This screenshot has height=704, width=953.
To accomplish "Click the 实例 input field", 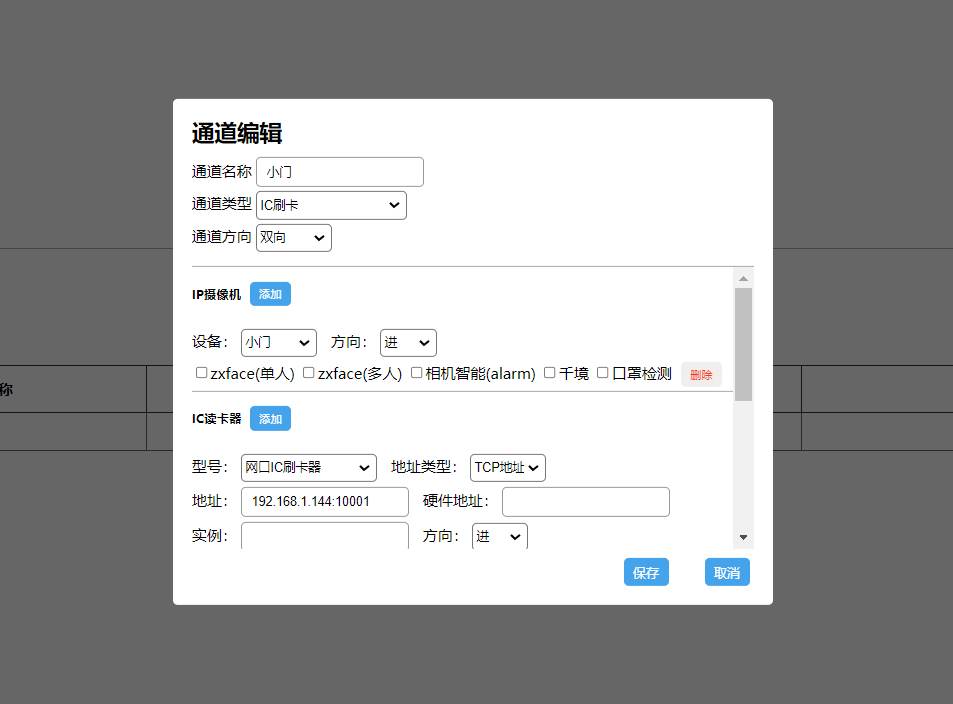I will [x=325, y=535].
